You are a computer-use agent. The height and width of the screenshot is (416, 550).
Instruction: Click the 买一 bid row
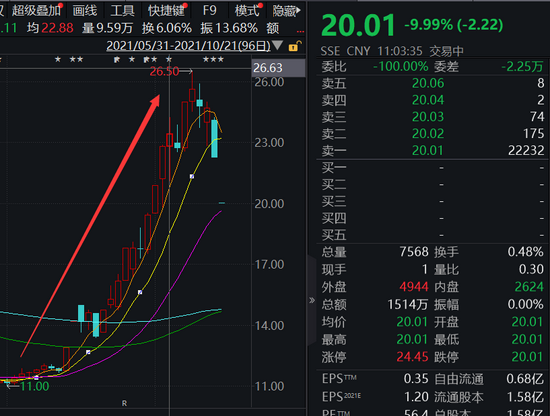tap(433, 168)
